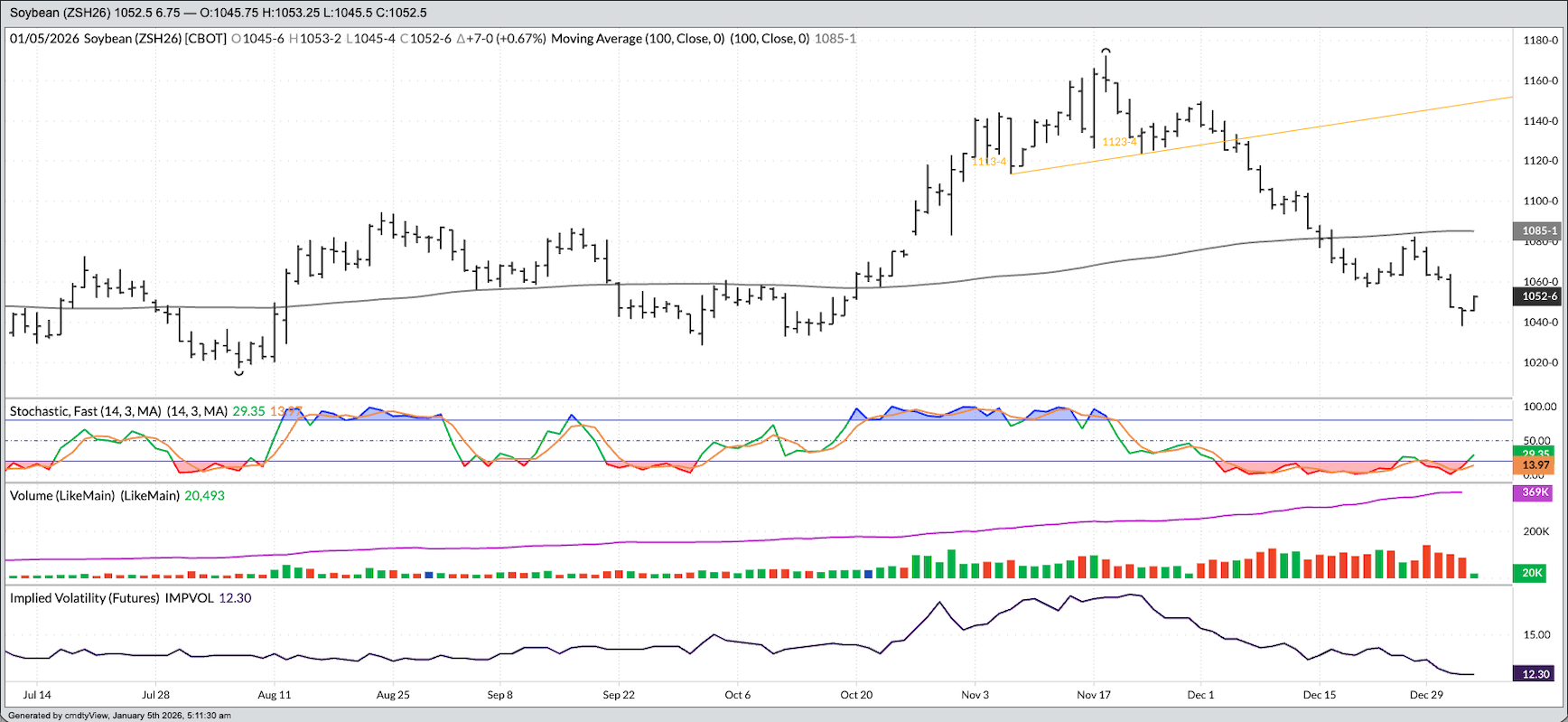Viewport: 1568px width, 722px height.
Task: Click the orange 1123-4 trendline anchor label
Action: [x=1119, y=142]
